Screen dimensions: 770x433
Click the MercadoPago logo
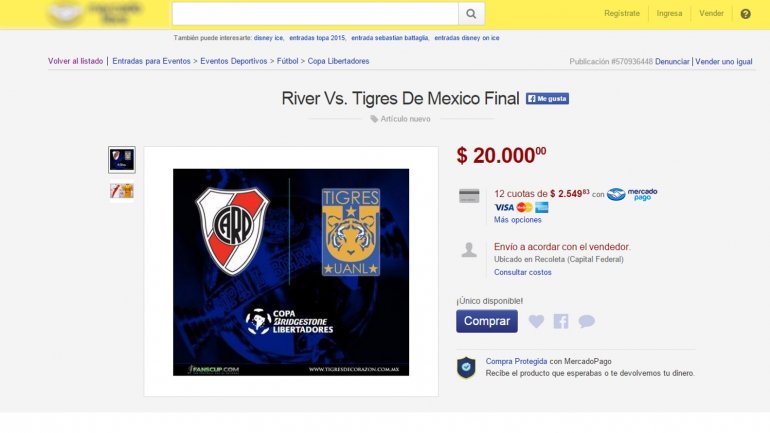632,194
